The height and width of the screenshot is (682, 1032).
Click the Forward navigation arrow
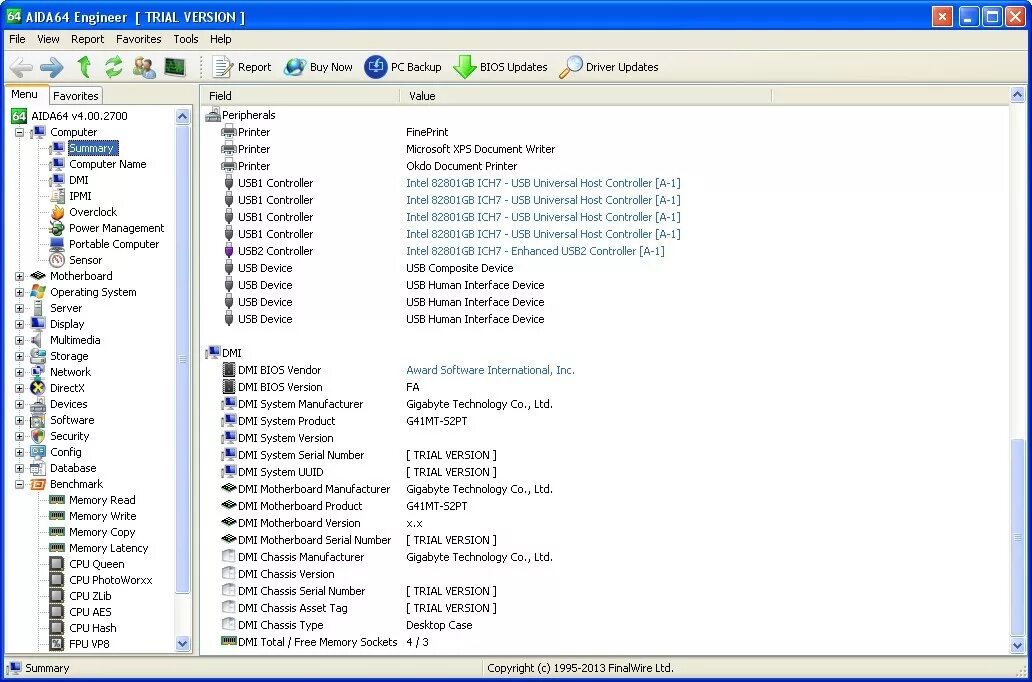(52, 66)
